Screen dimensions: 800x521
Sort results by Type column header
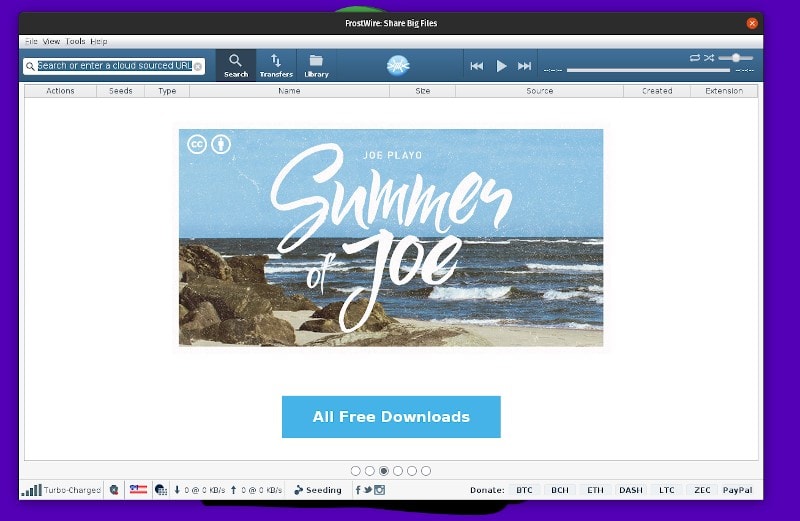pos(167,91)
